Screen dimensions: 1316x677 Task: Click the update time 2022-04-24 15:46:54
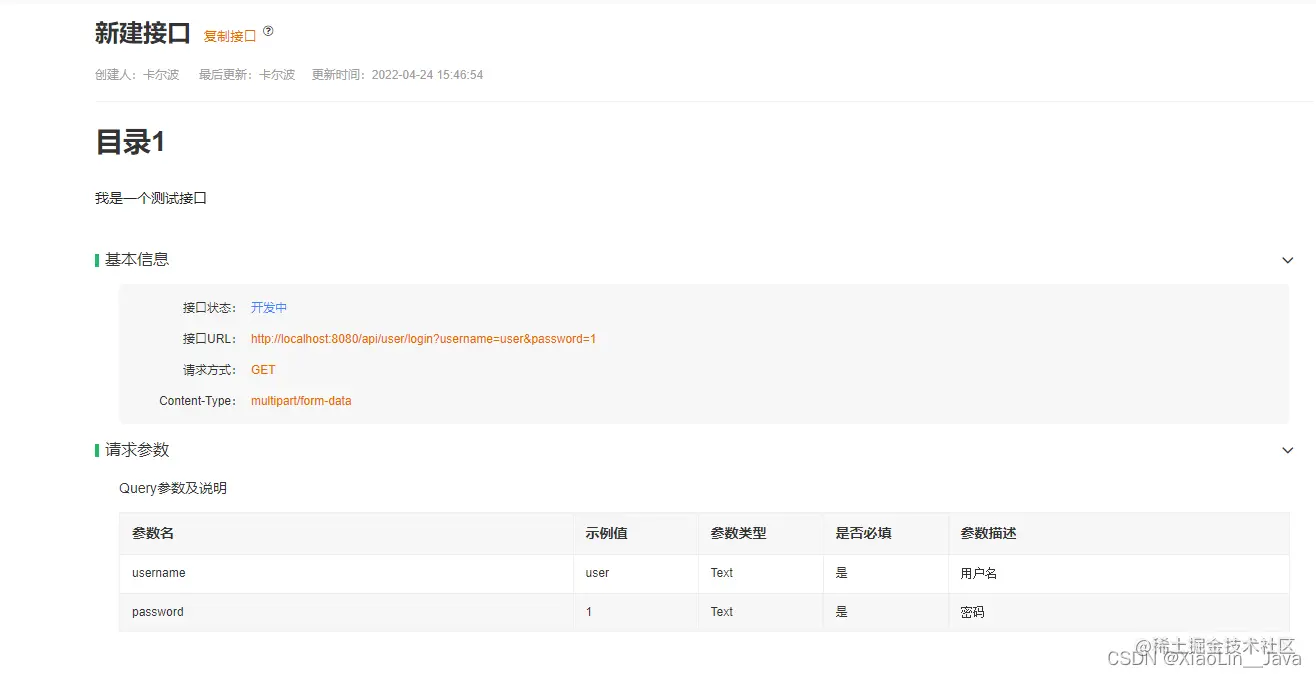pos(428,75)
